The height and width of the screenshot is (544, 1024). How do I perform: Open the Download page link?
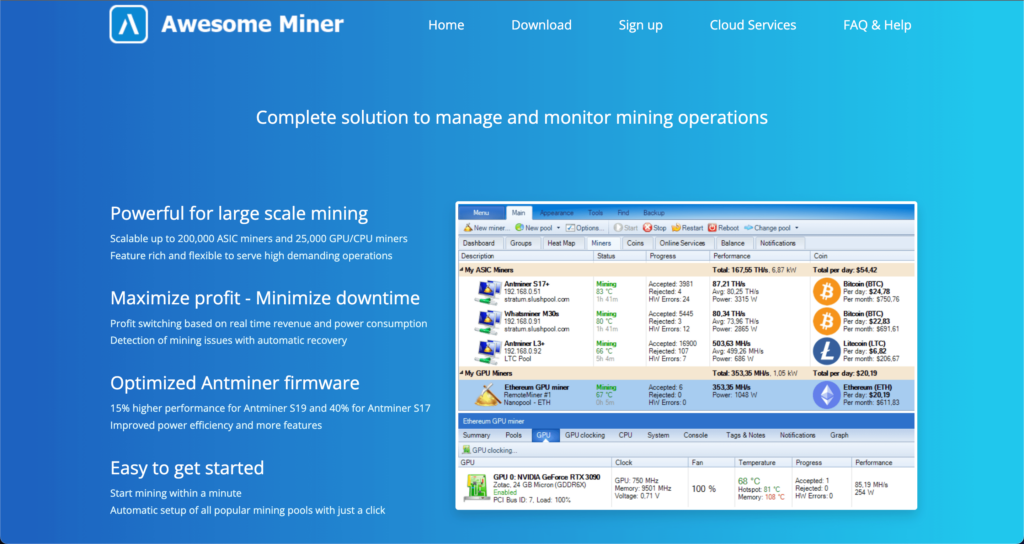click(541, 25)
